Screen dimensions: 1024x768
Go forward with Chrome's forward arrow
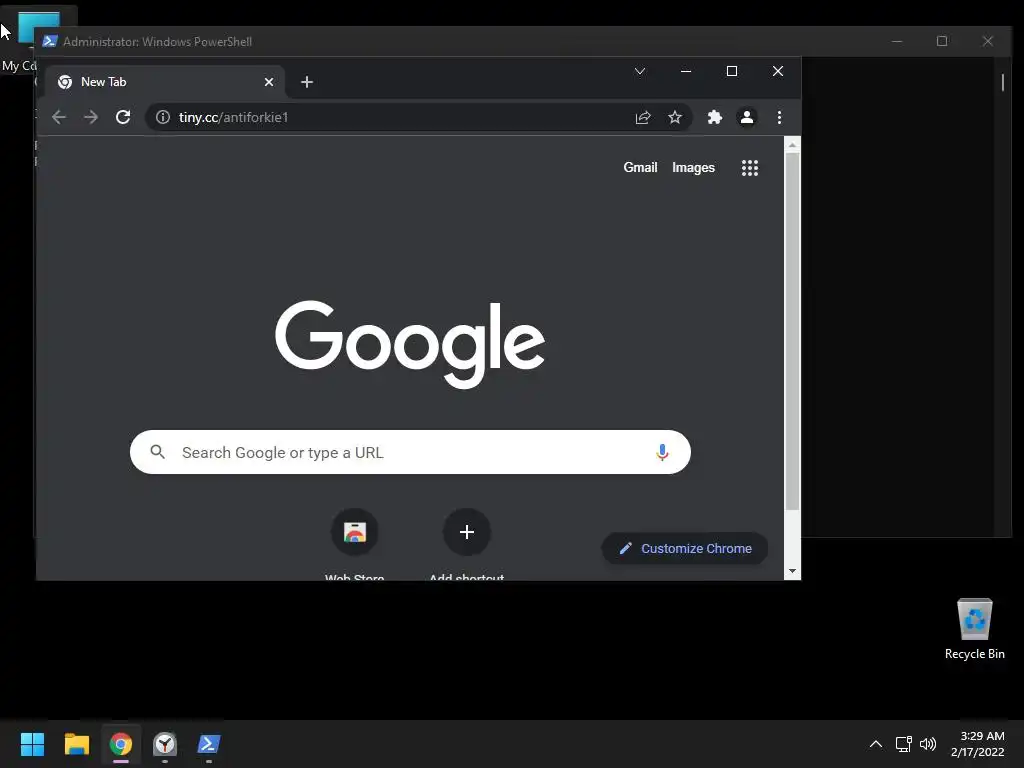tap(91, 117)
